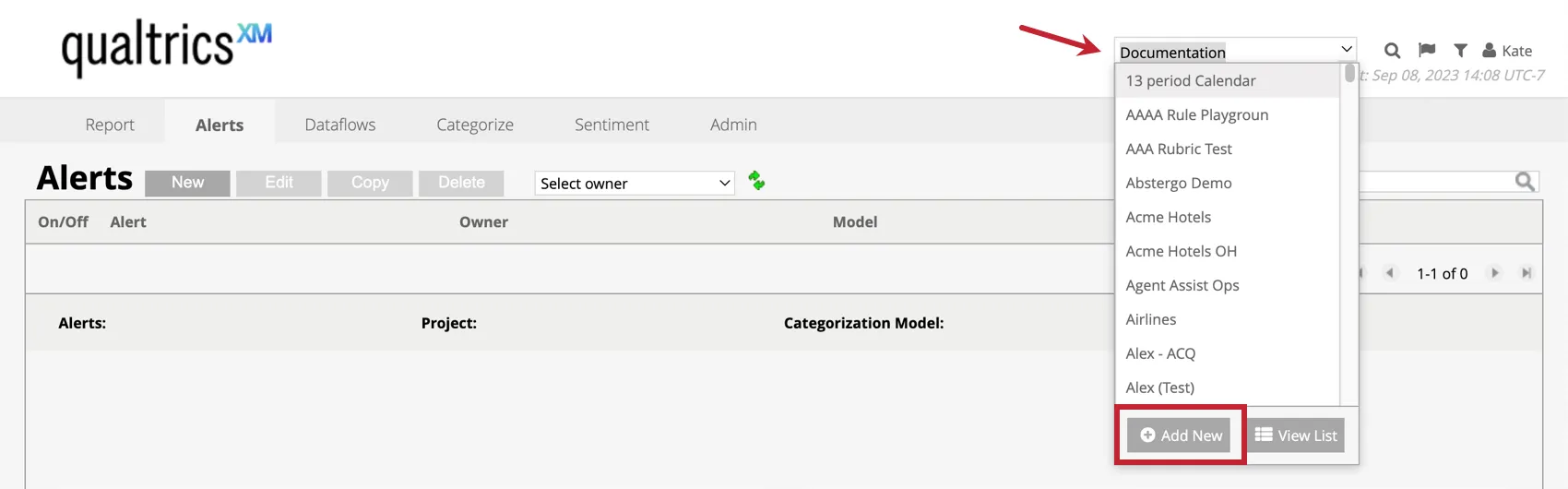Click the Add New project button

[x=1181, y=435]
